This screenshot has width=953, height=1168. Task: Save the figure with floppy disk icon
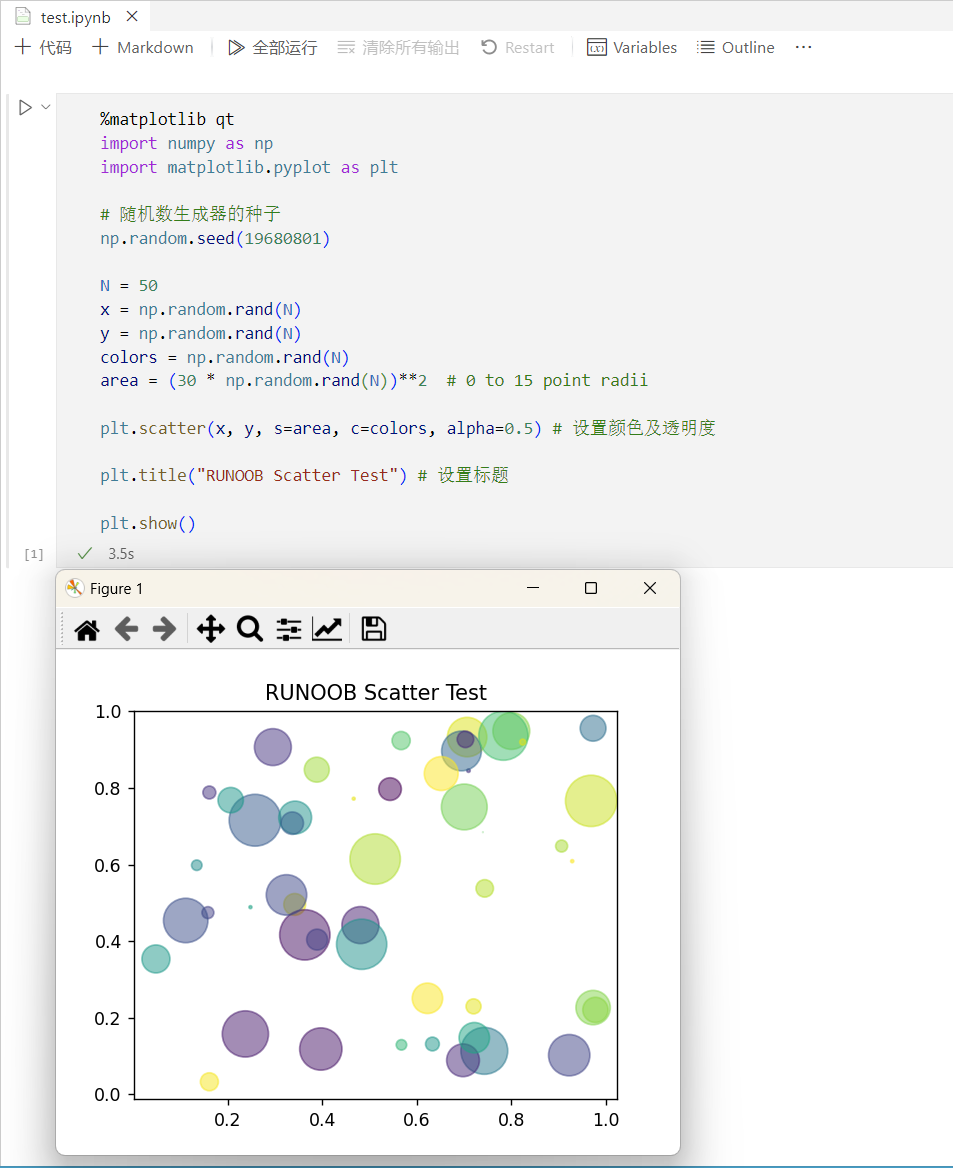[373, 629]
